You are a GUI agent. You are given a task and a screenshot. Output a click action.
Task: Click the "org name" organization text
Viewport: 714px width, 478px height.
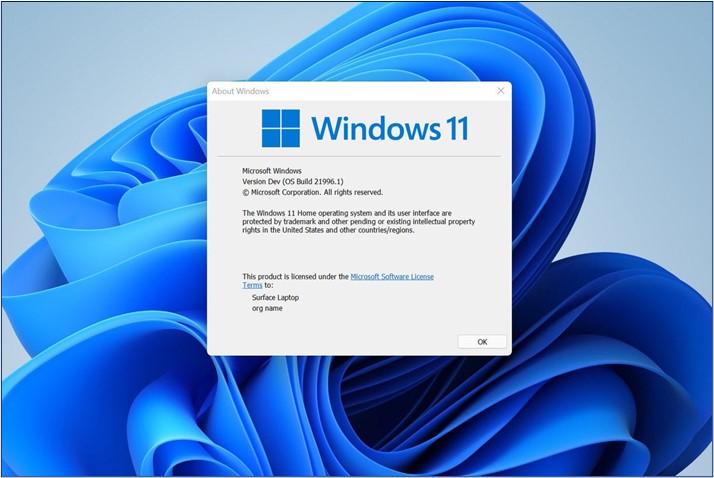coord(267,309)
